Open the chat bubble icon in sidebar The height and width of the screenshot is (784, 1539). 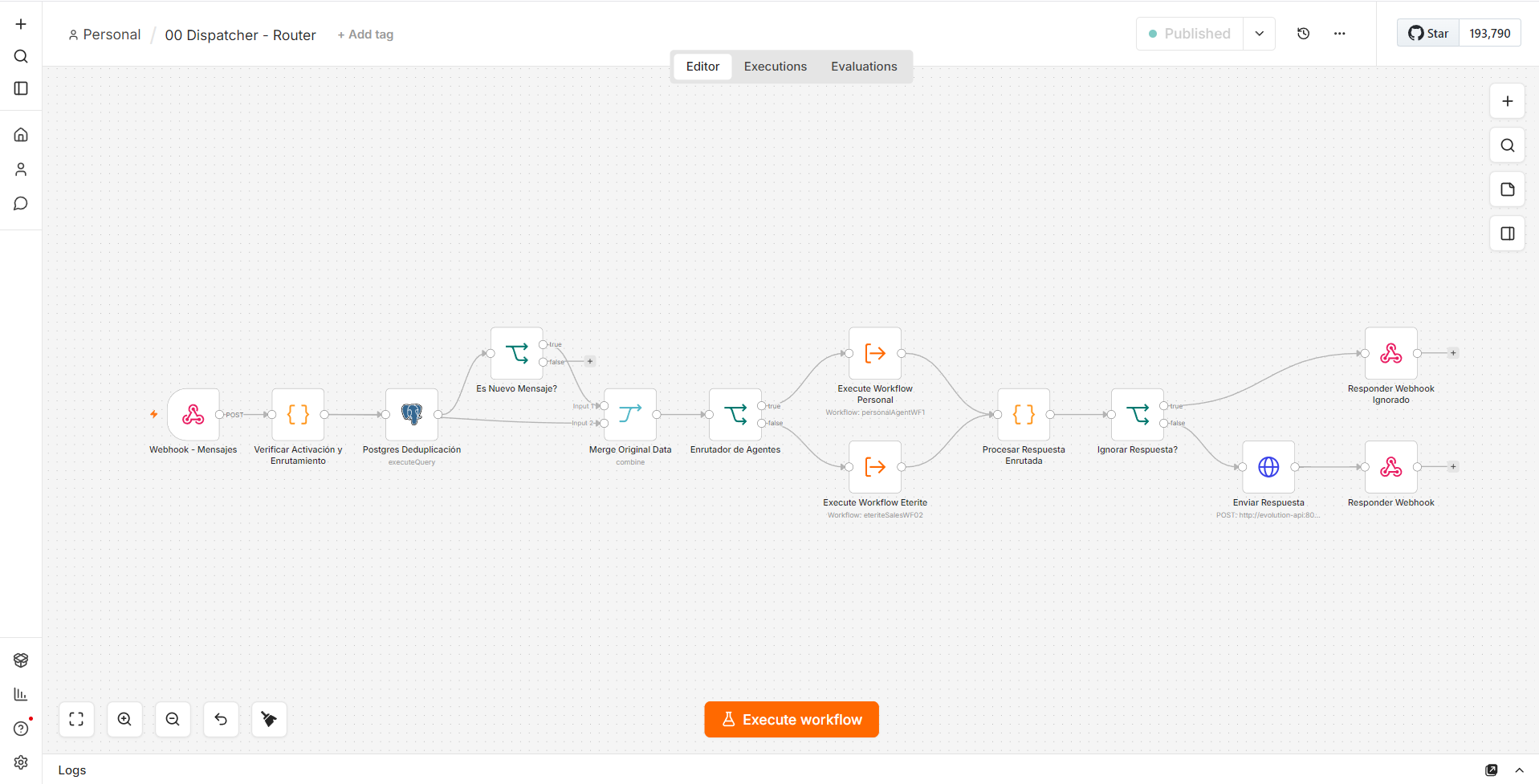pyautogui.click(x=21, y=204)
